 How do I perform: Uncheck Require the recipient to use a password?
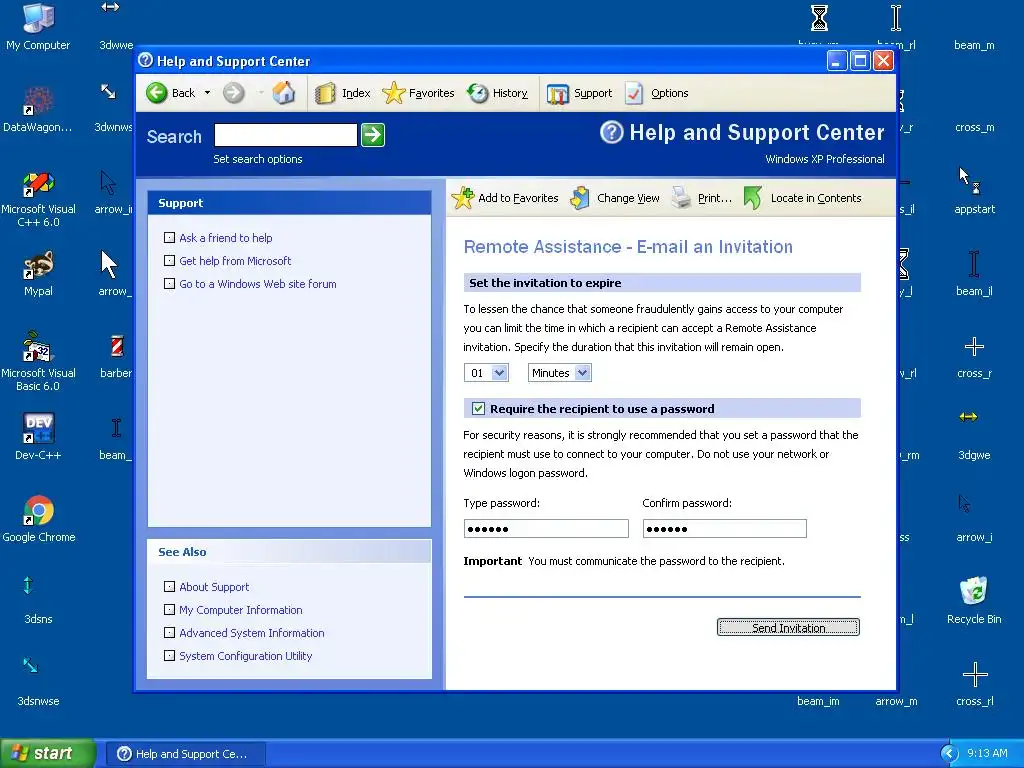[478, 409]
